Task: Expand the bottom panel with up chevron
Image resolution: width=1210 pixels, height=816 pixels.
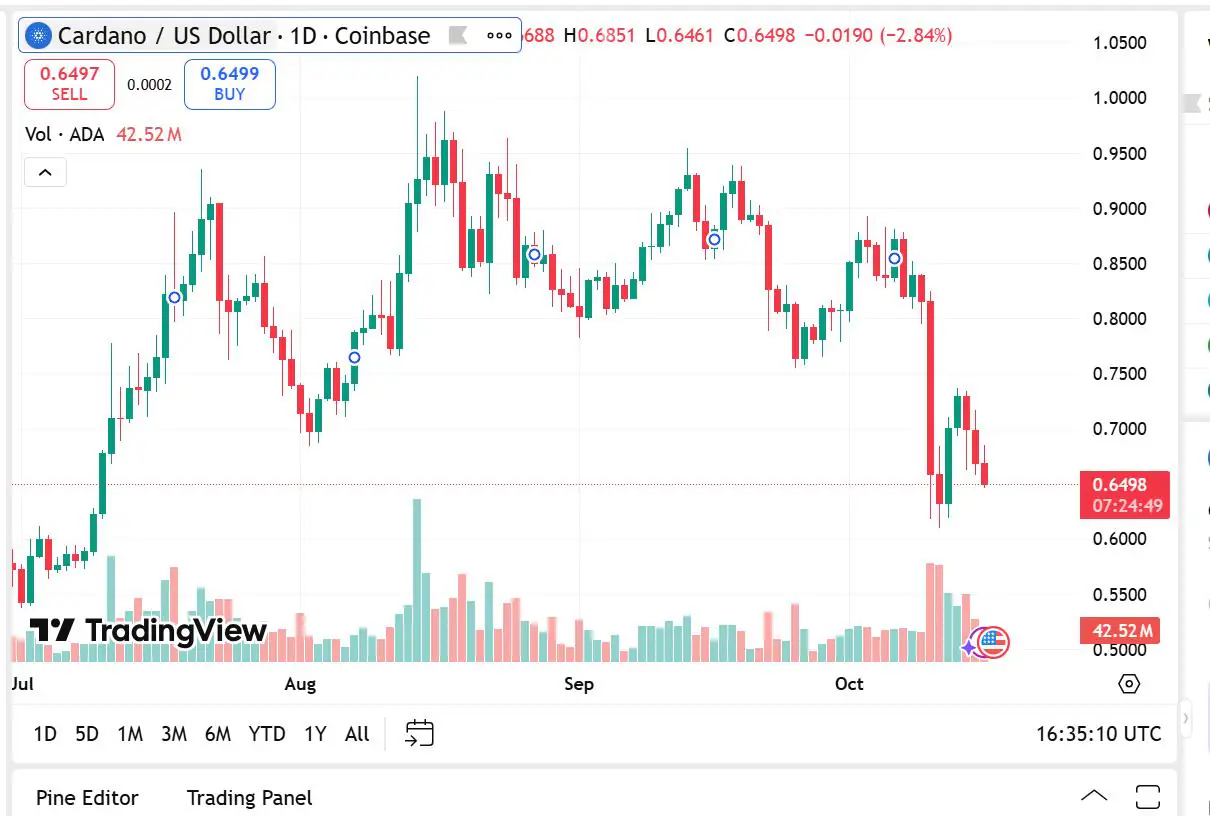Action: (x=1094, y=797)
